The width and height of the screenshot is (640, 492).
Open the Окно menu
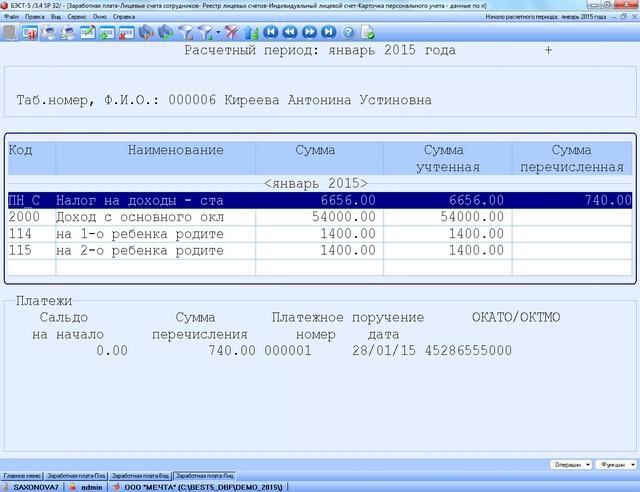tap(100, 17)
